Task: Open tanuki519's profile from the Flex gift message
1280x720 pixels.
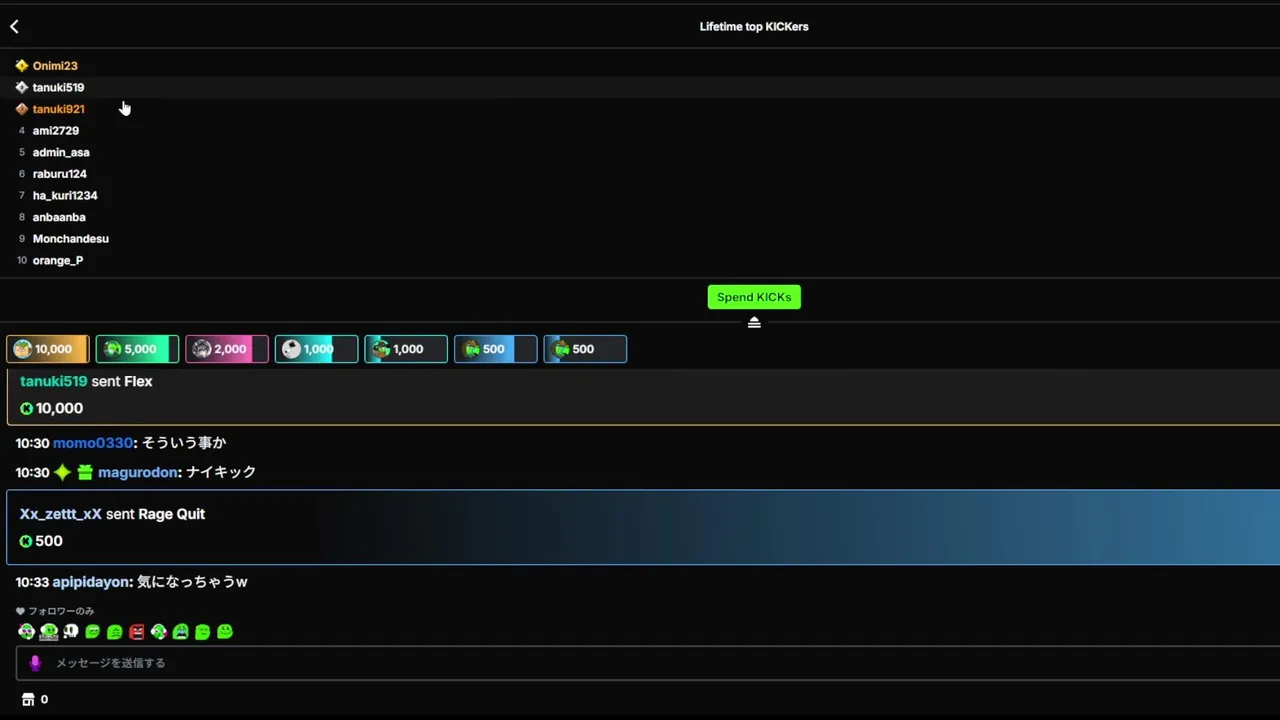Action: point(53,381)
